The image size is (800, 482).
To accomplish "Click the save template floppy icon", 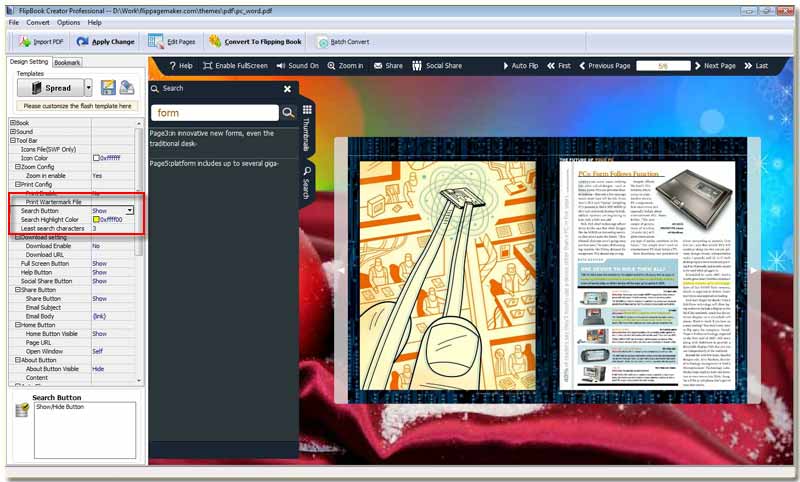I will click(x=108, y=88).
